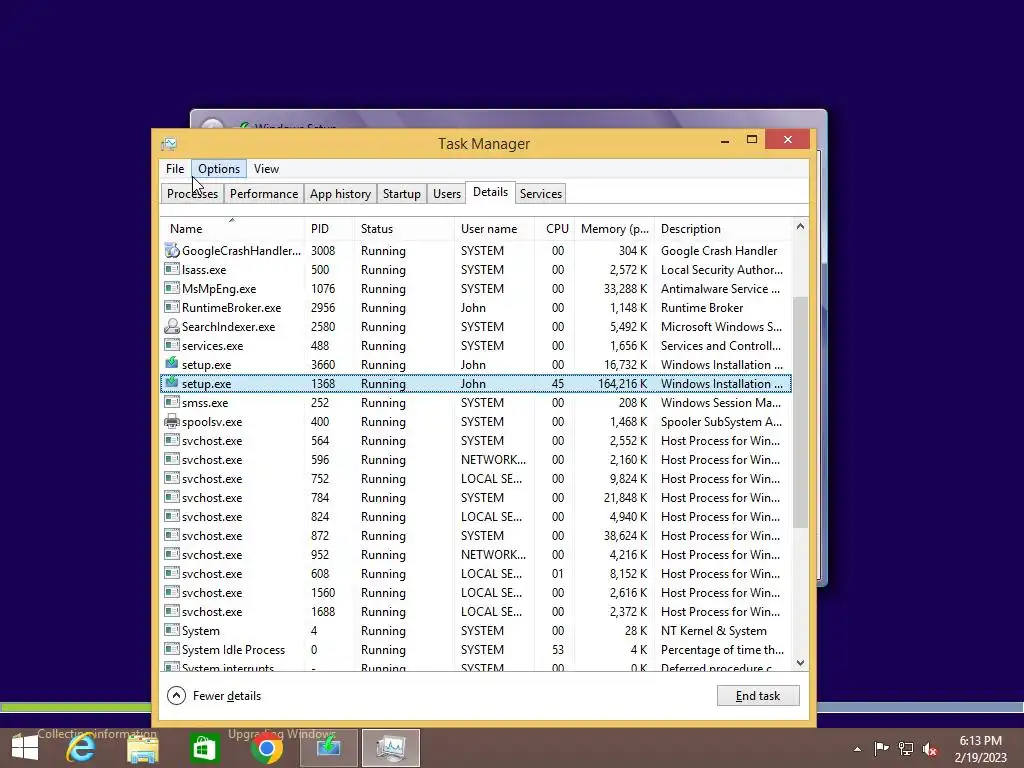
Task: Collapse Task Manager with Fewer details
Action: click(x=214, y=696)
